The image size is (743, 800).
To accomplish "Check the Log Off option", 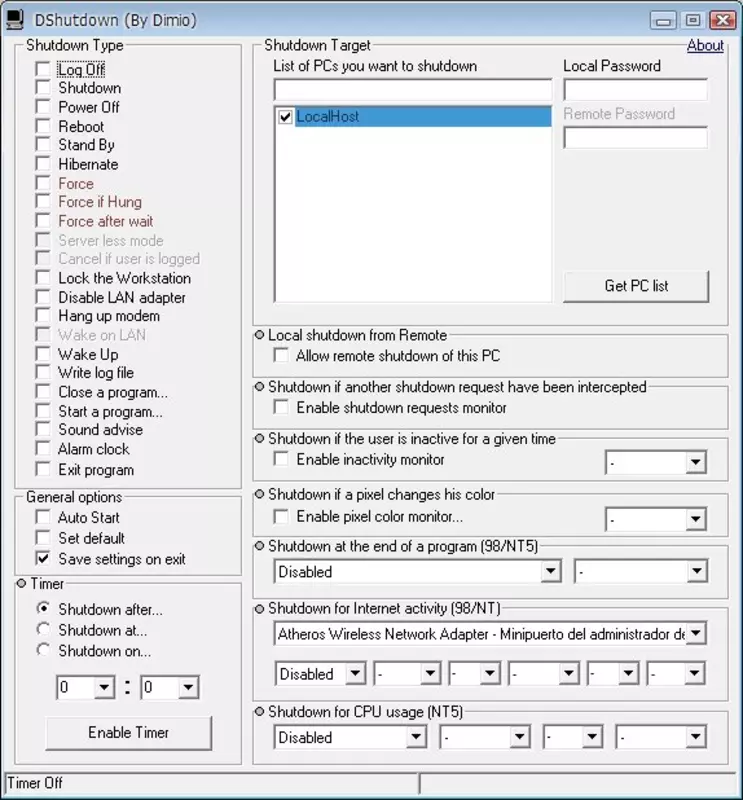I will (x=43, y=69).
